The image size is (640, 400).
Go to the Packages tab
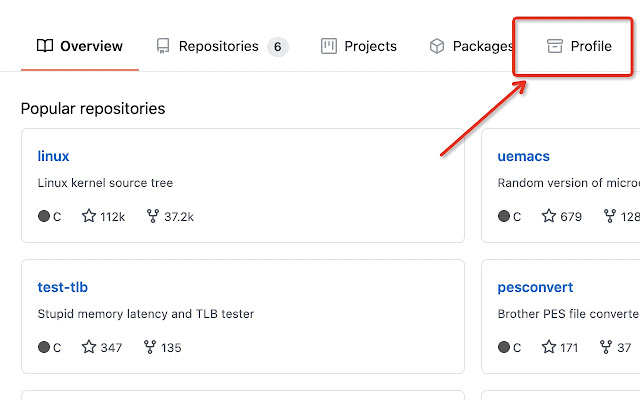(x=471, y=46)
